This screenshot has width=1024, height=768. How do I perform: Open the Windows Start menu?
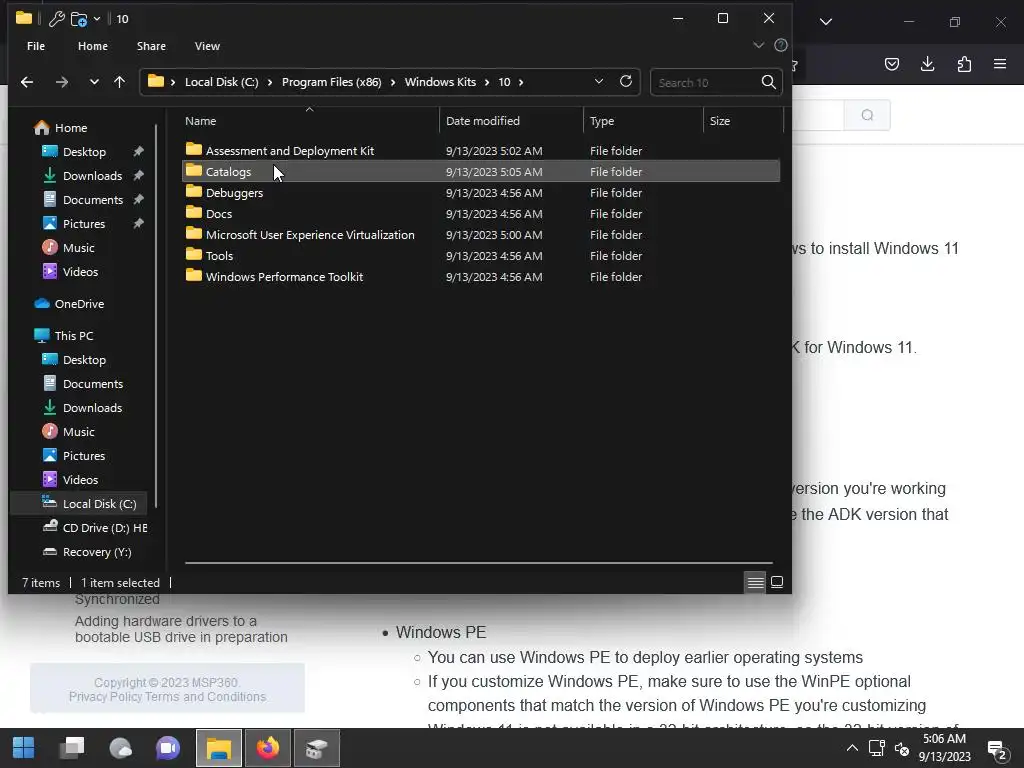tap(24, 748)
